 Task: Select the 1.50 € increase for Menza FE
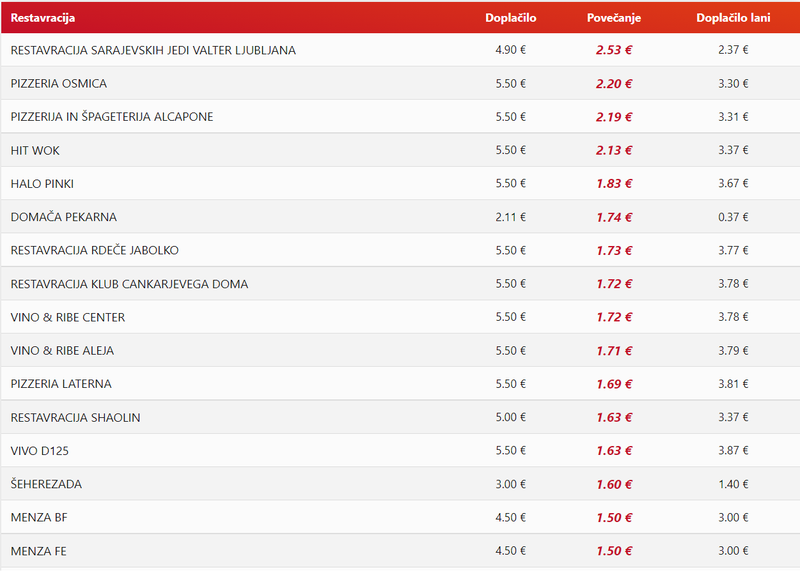click(614, 551)
